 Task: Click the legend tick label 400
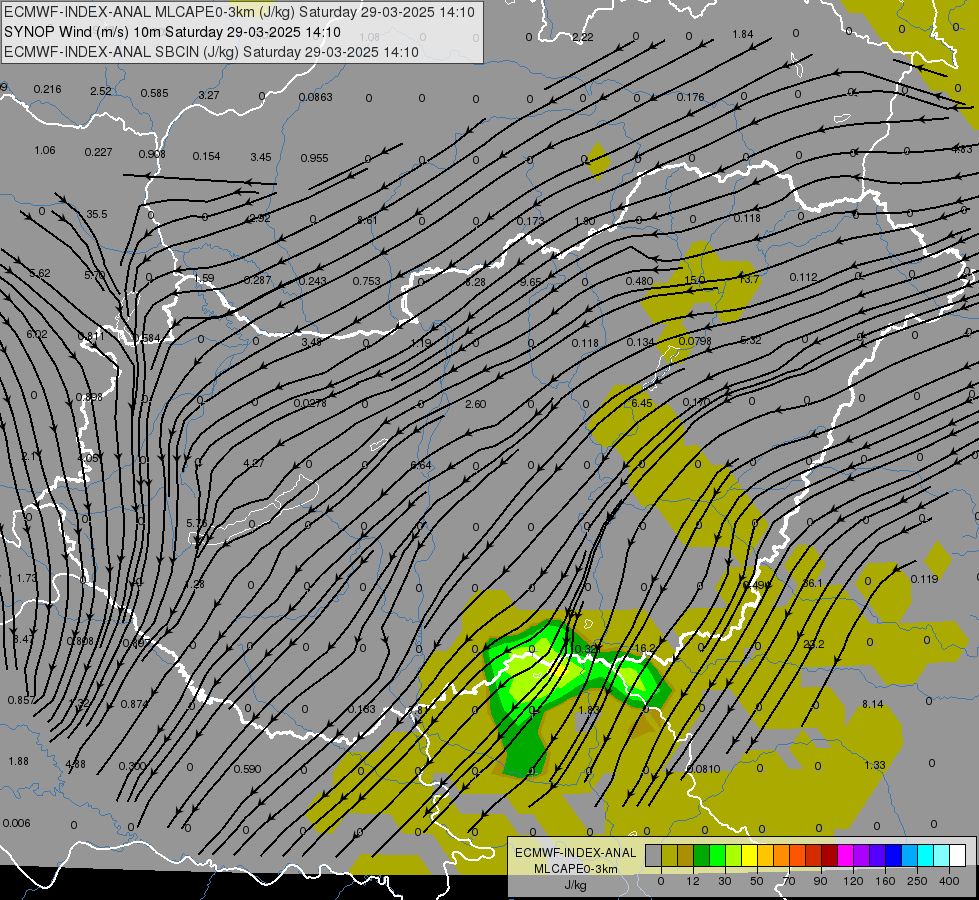click(949, 881)
